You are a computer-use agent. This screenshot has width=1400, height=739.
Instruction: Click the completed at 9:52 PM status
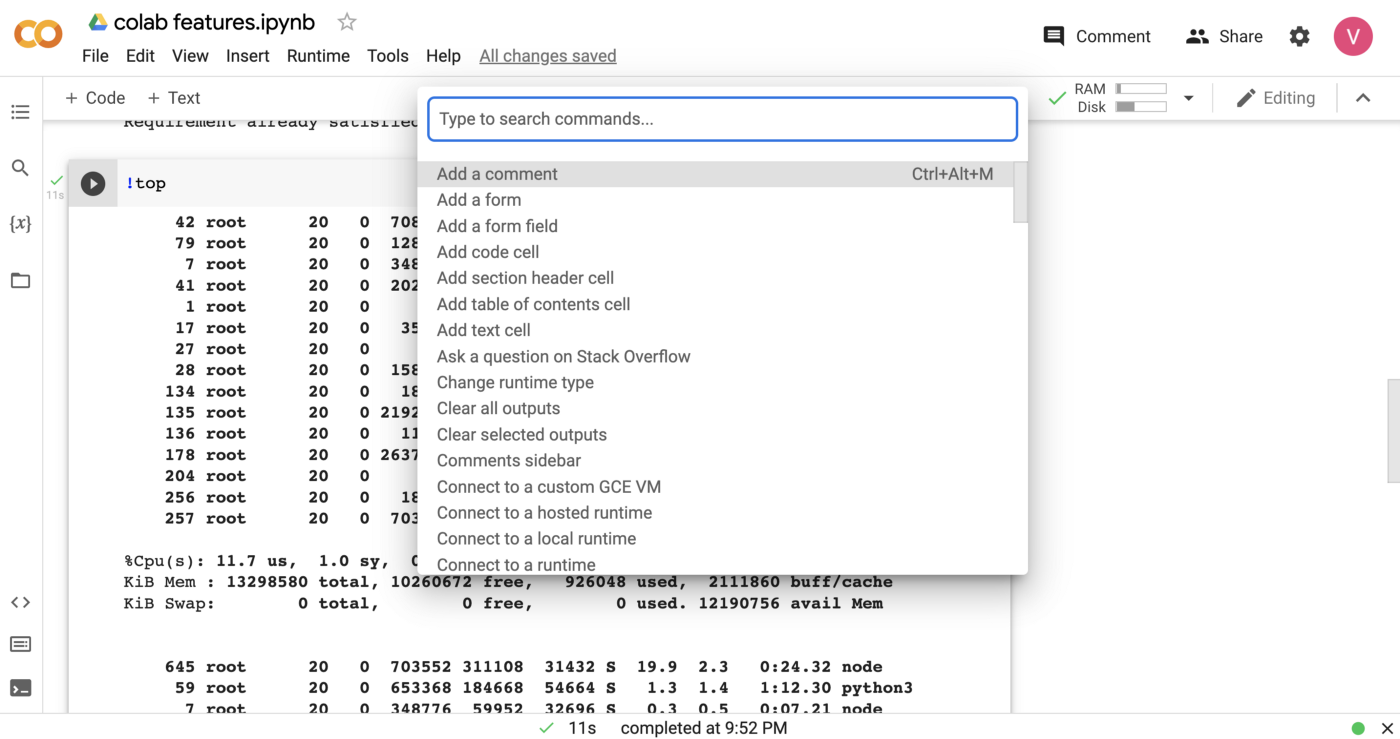pyautogui.click(x=704, y=728)
